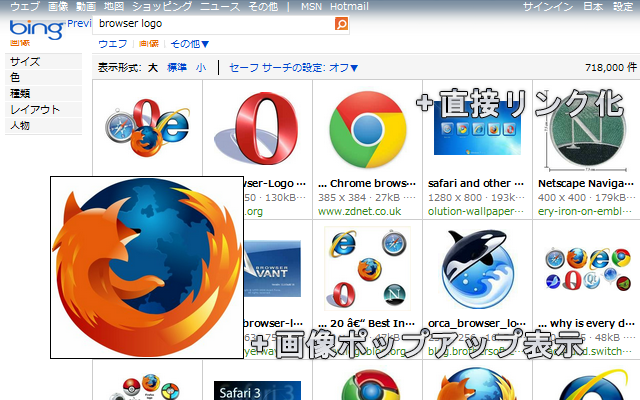Open the red Opera logo thumbnail
This screenshot has height=400, width=640.
[257, 128]
